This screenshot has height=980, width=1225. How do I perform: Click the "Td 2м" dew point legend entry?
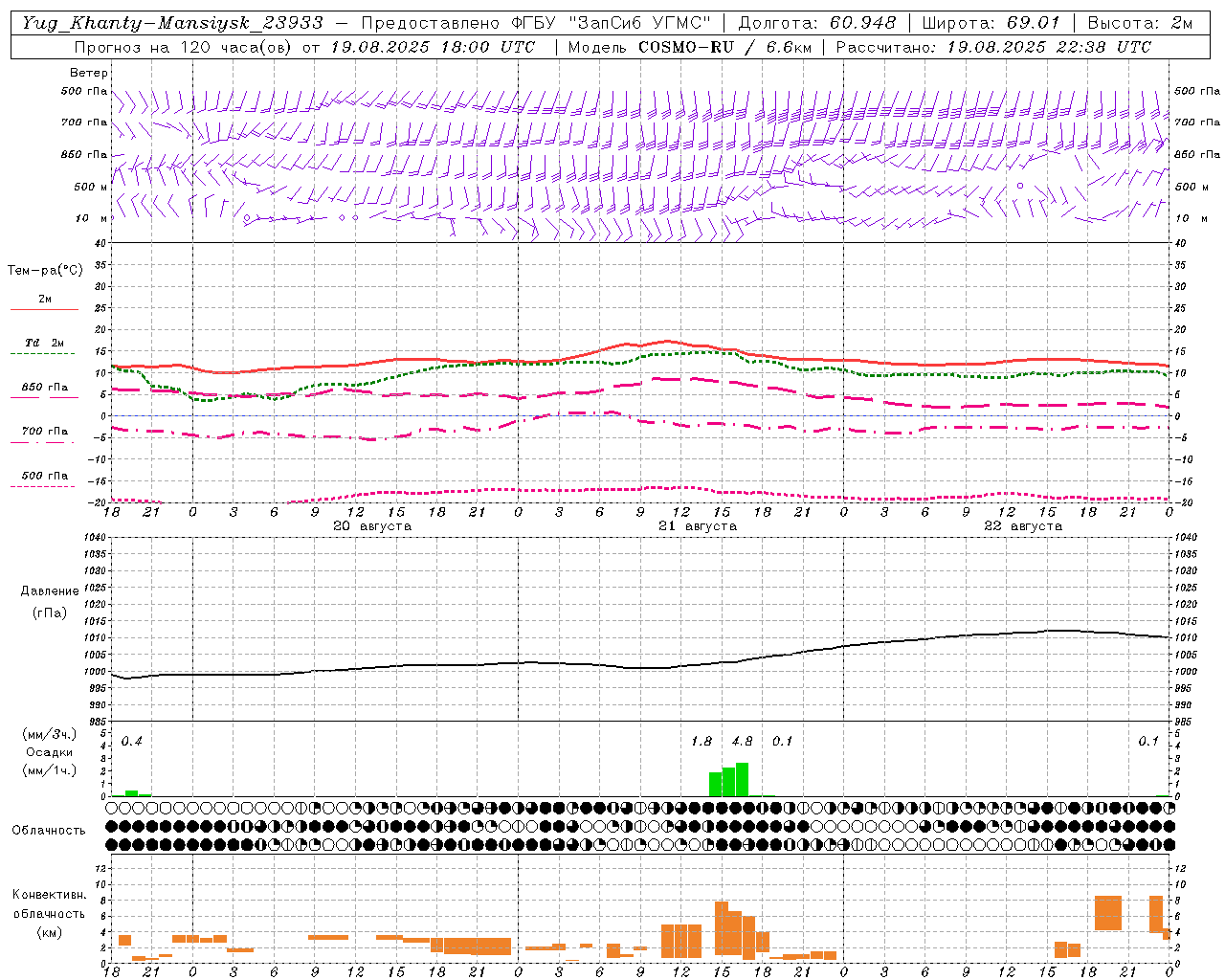pyautogui.click(x=44, y=343)
